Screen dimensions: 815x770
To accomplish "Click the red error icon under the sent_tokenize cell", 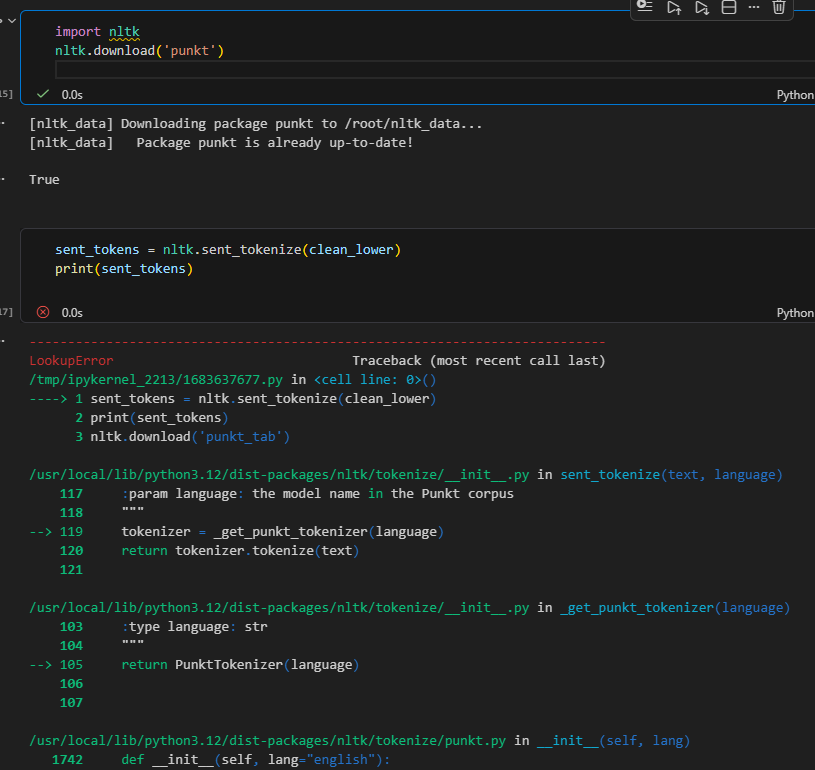I will (43, 312).
